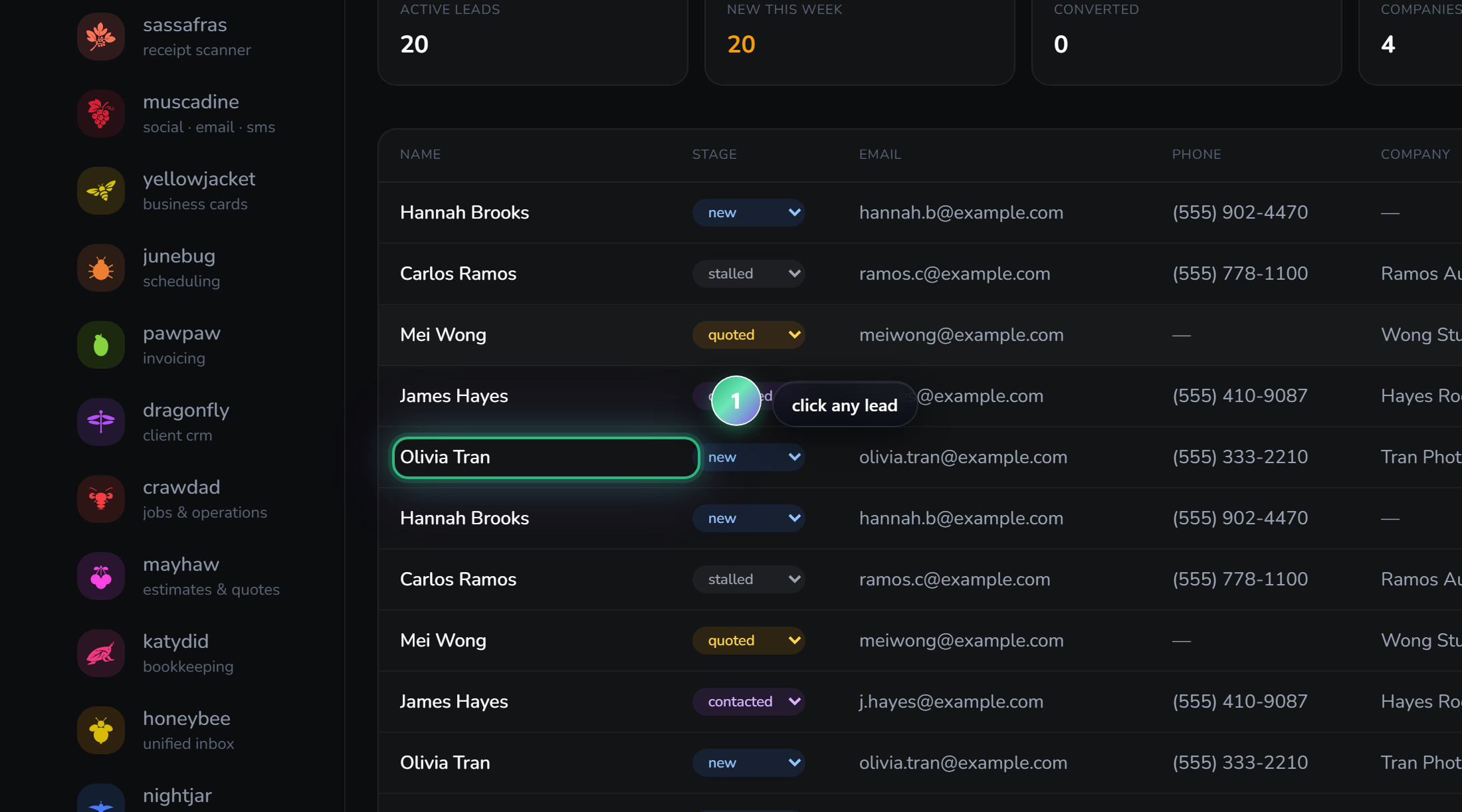Viewport: 1462px width, 812px height.
Task: Open the honeybee unified inbox icon
Action: pyautogui.click(x=101, y=730)
